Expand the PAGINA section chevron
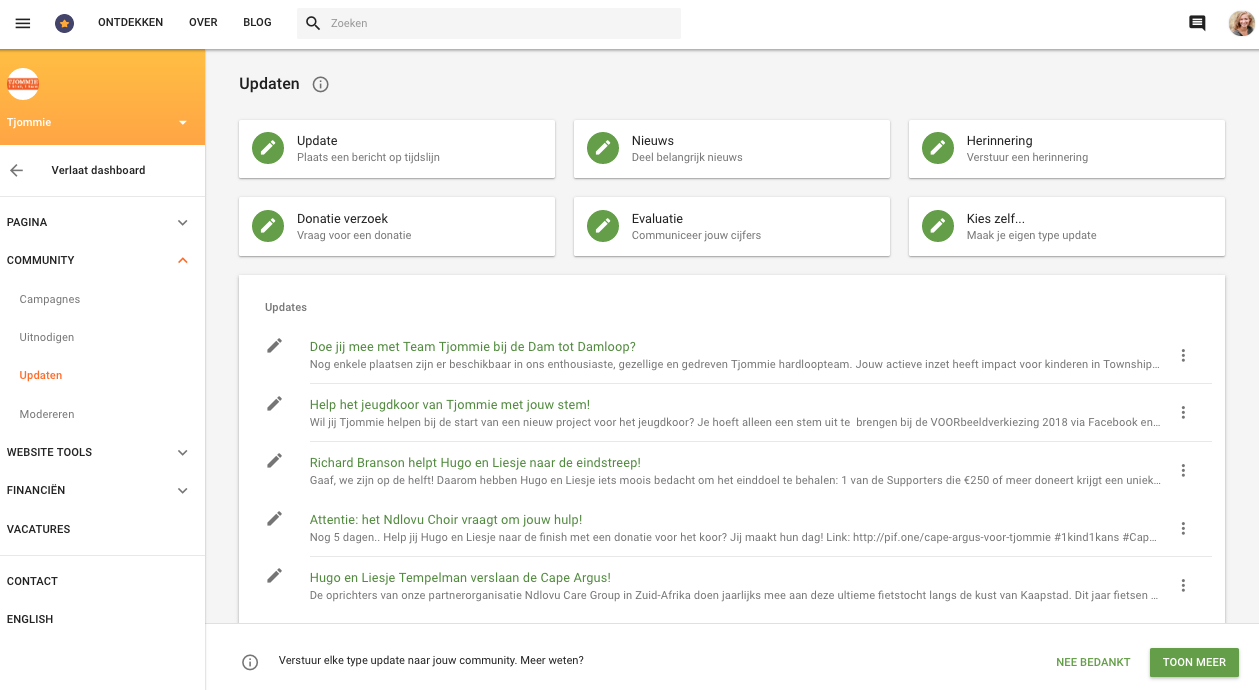The image size is (1259, 690). 182,222
